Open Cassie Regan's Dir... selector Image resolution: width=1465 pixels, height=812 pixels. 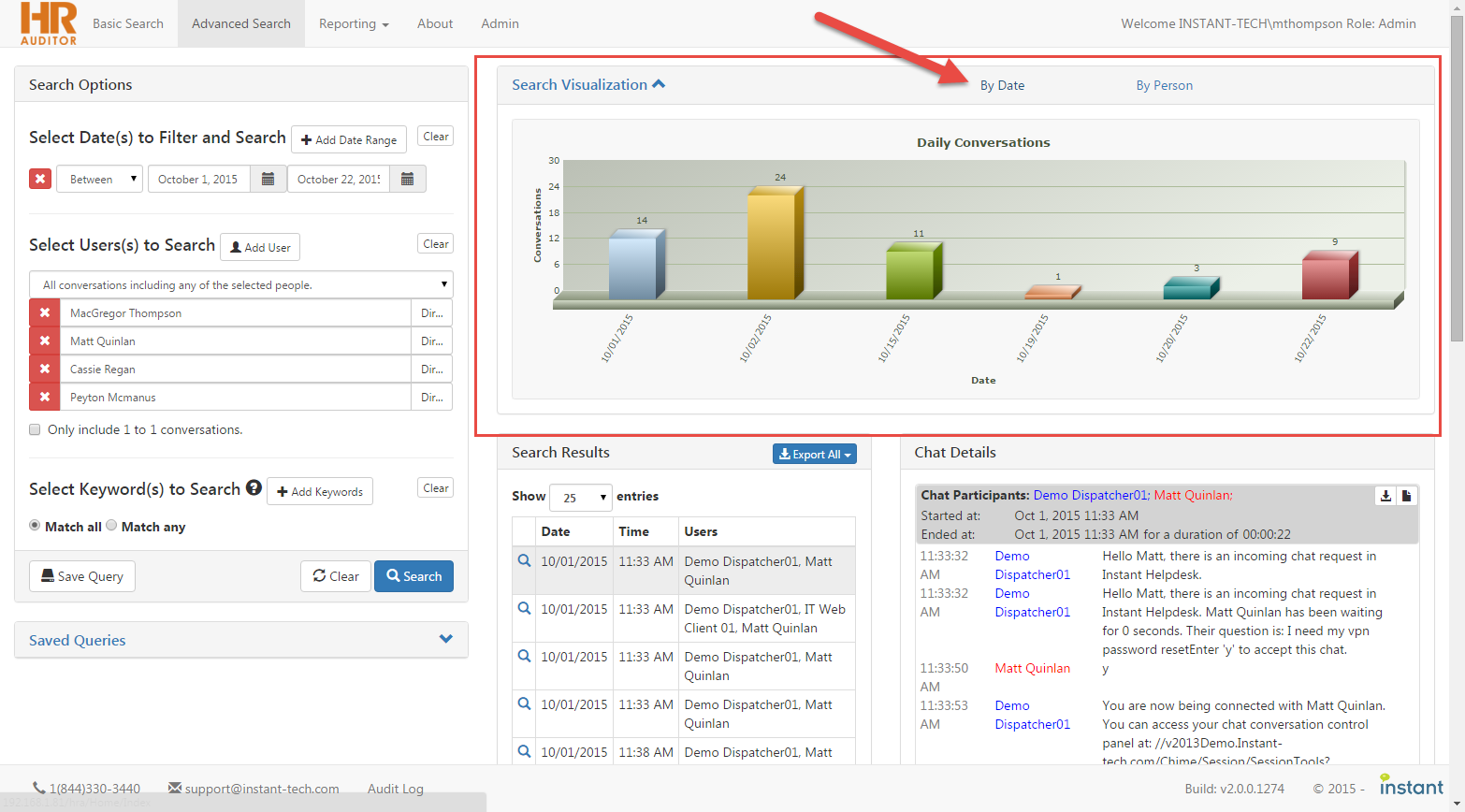tap(432, 369)
